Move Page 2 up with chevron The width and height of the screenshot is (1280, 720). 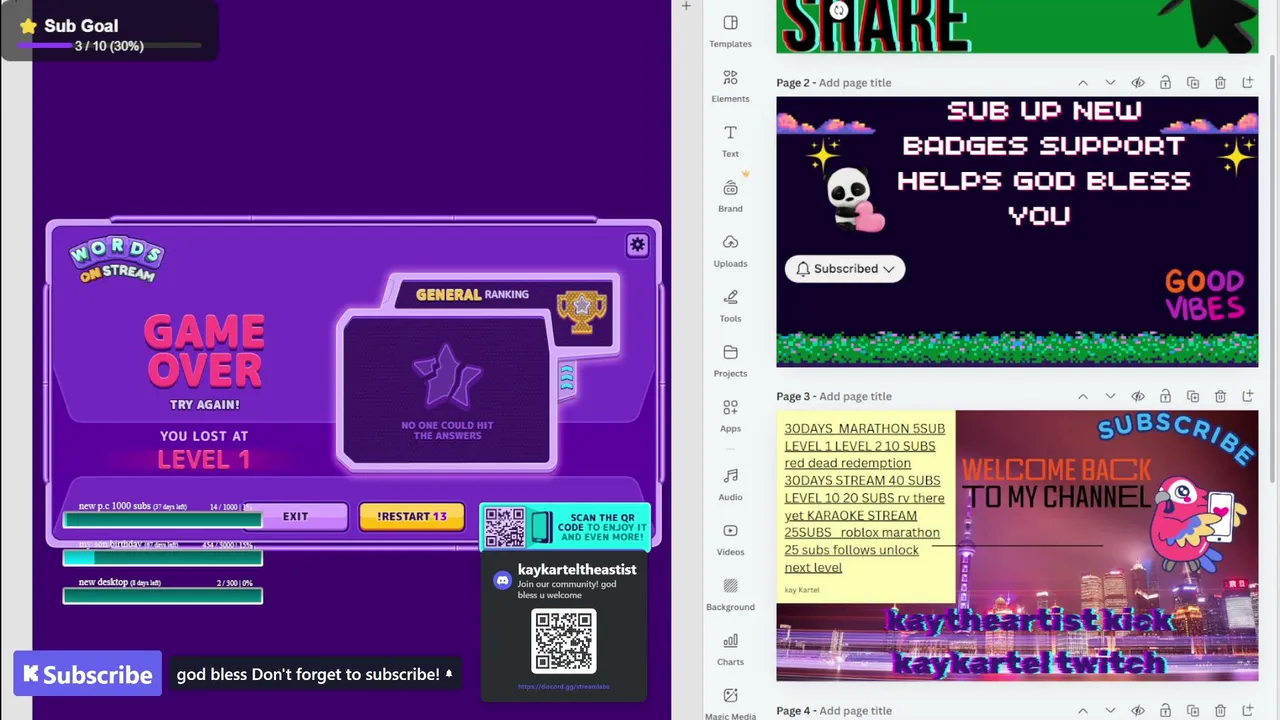click(1083, 83)
